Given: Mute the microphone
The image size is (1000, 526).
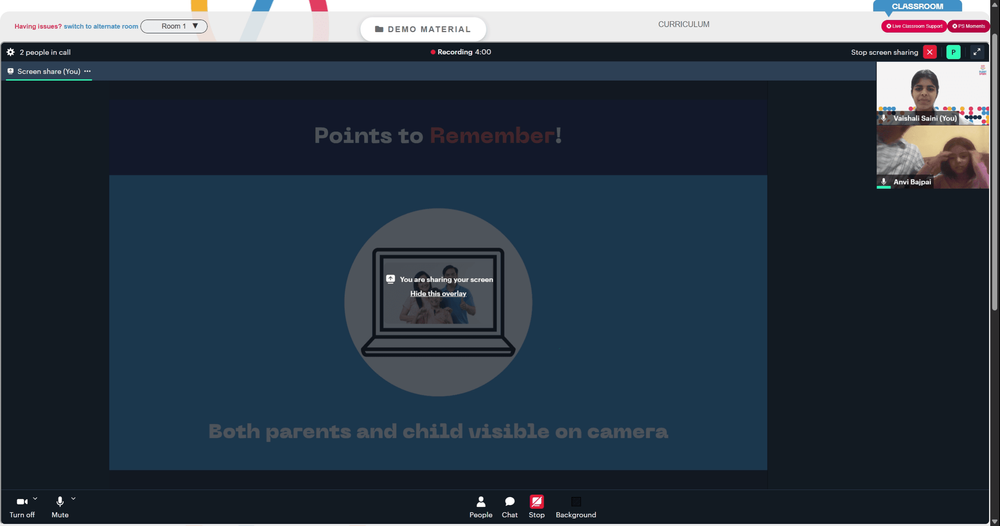Looking at the screenshot, I should [60, 507].
